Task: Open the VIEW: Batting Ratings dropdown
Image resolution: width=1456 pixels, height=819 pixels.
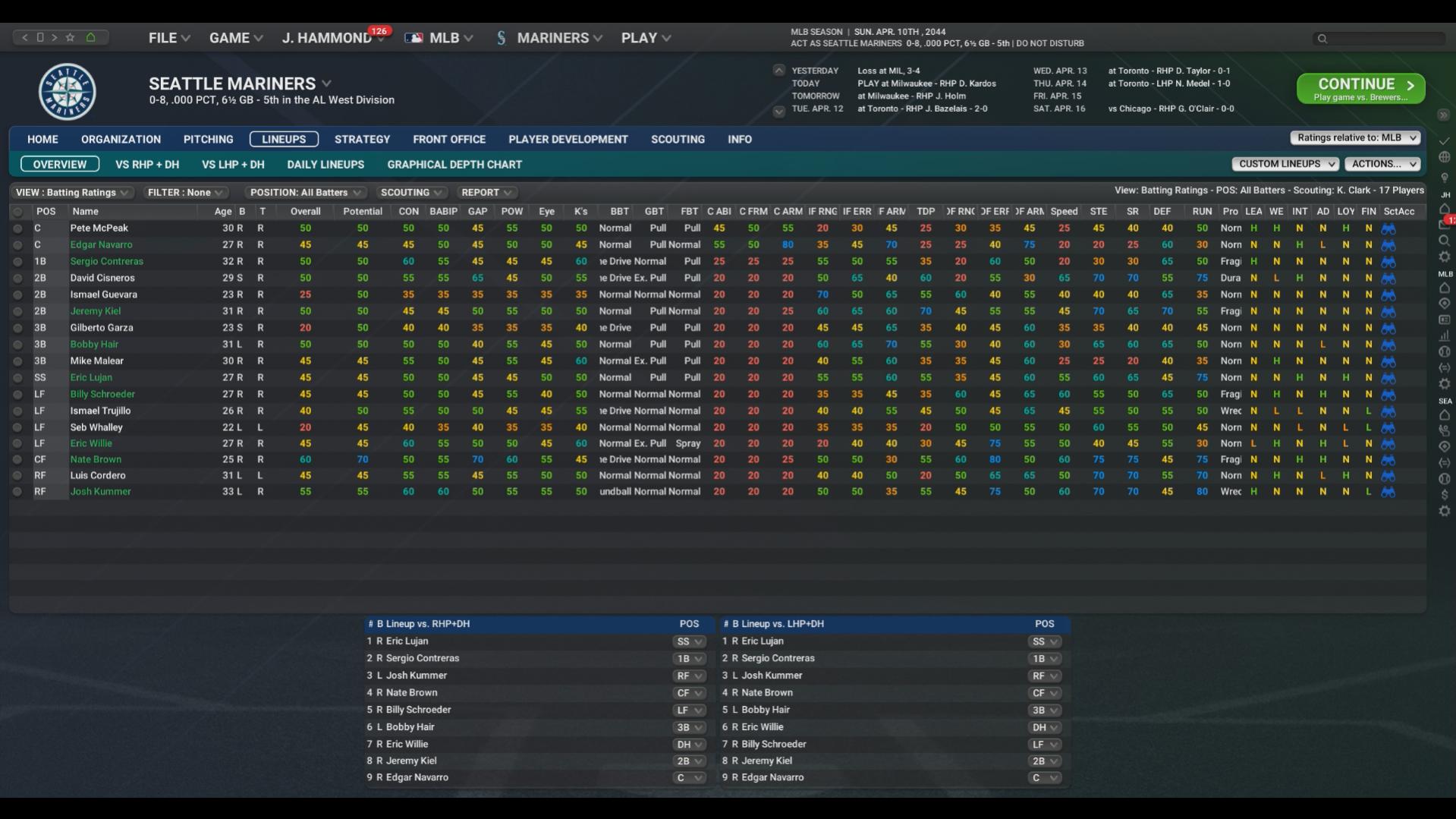Action: click(72, 193)
